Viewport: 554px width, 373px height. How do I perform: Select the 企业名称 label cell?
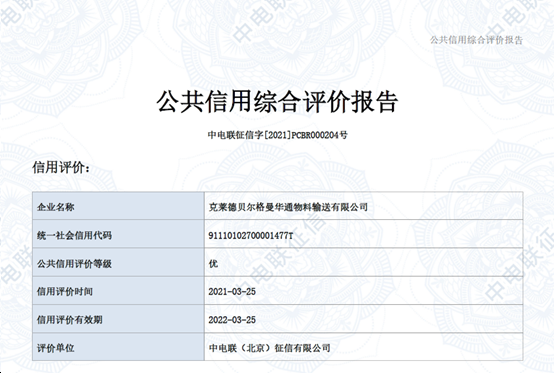(x=118, y=206)
